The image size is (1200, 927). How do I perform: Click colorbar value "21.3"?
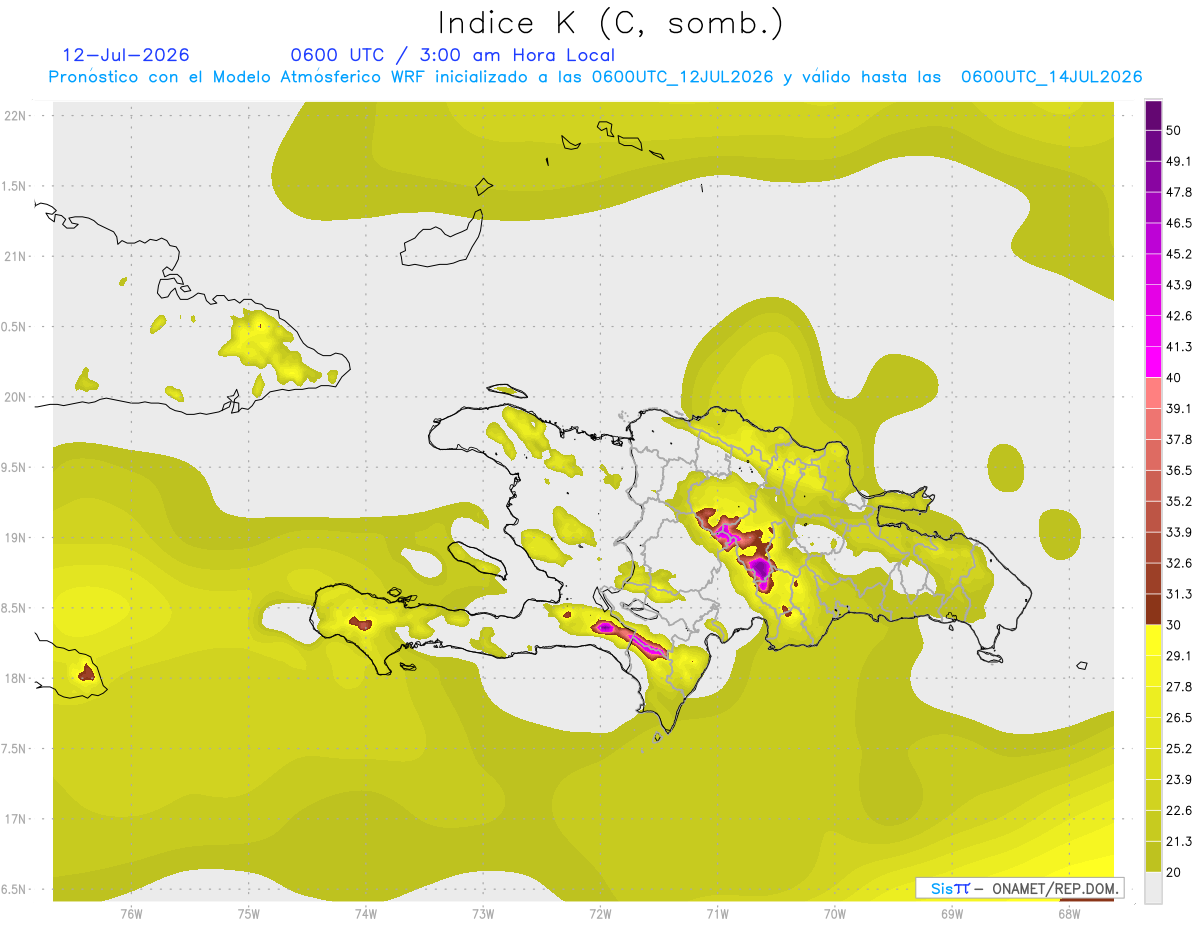point(1179,842)
